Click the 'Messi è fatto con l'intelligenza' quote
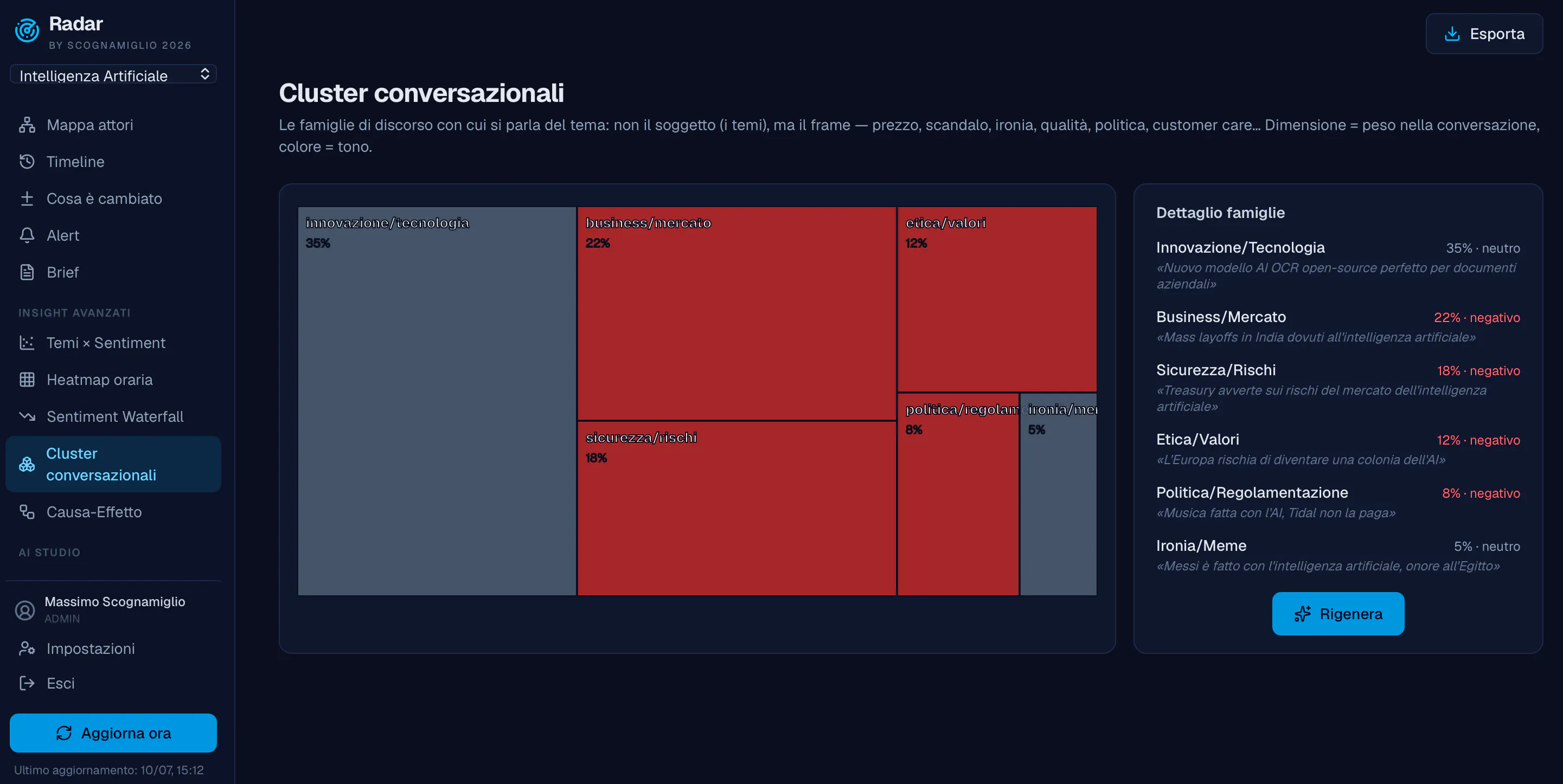Viewport: 1563px width, 784px height. pos(1328,566)
